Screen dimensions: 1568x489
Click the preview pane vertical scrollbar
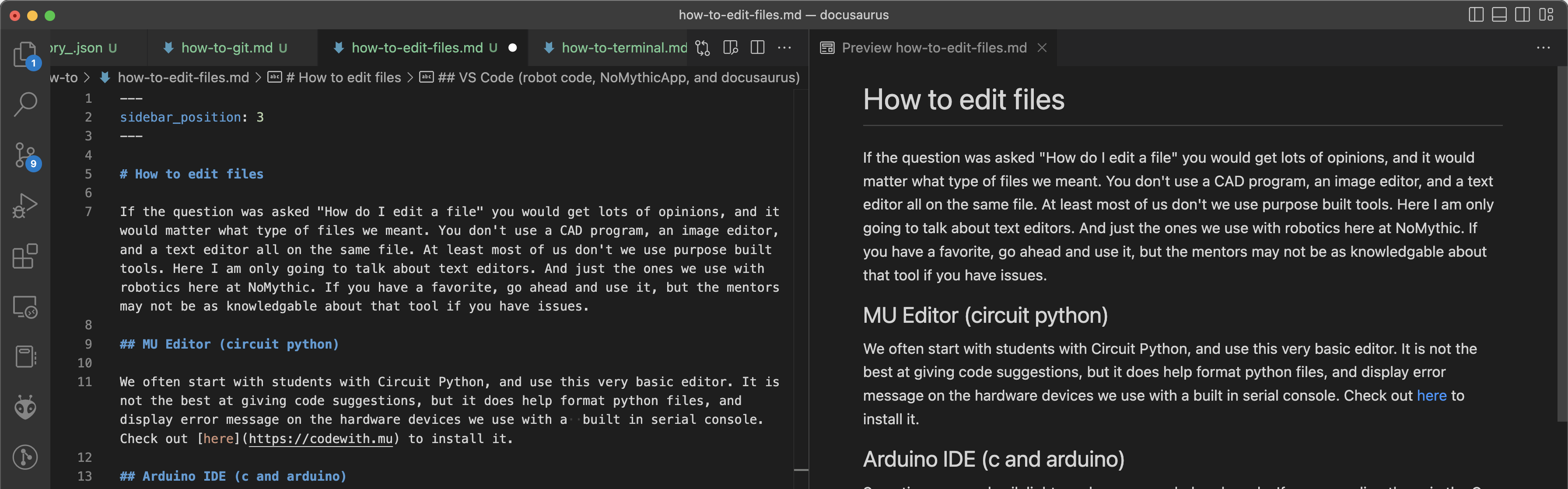coord(1562,243)
